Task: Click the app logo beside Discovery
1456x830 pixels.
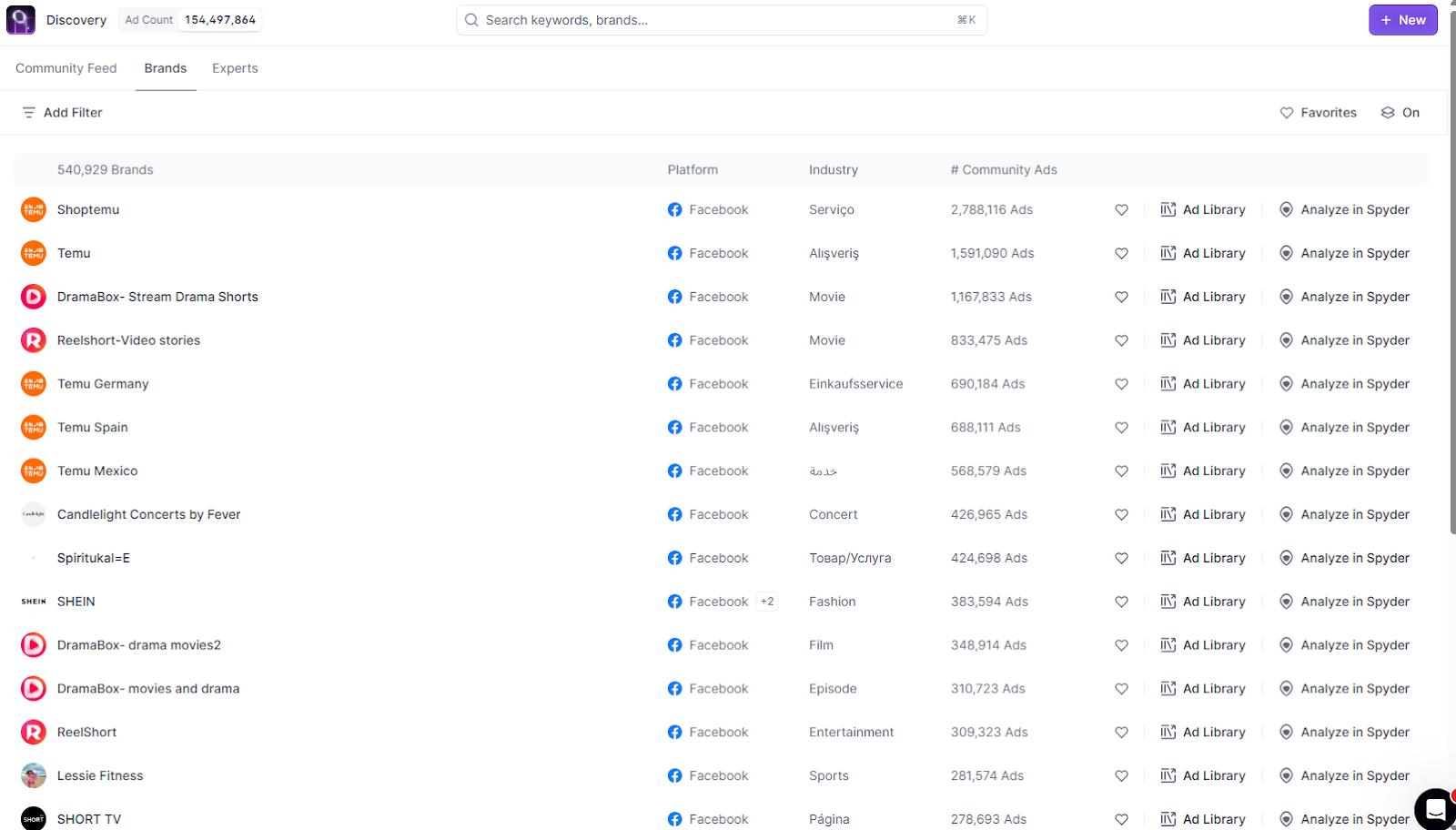Action: pos(21,20)
